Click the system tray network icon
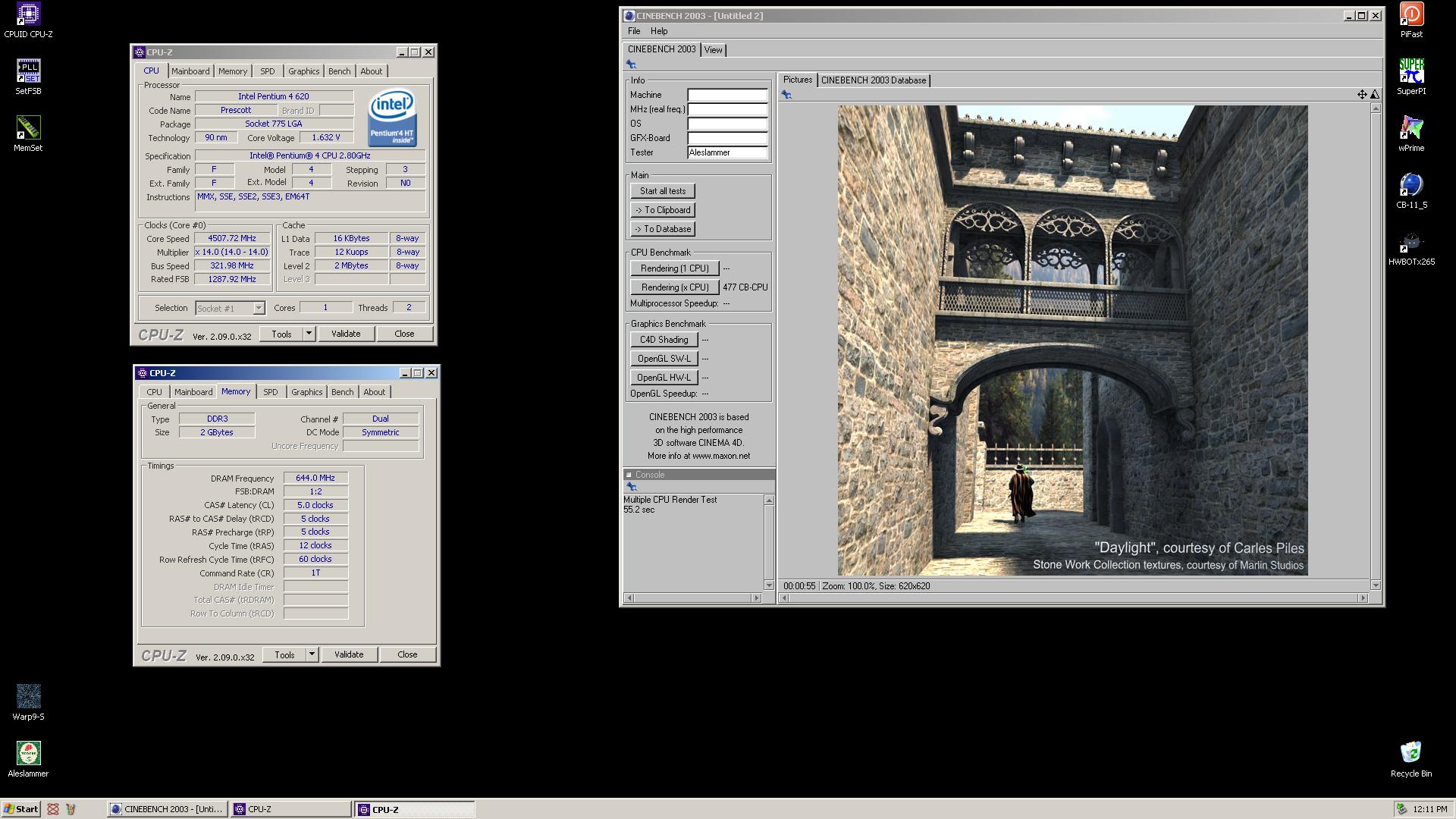Screen dimensions: 1456x819 pyautogui.click(x=1402, y=809)
